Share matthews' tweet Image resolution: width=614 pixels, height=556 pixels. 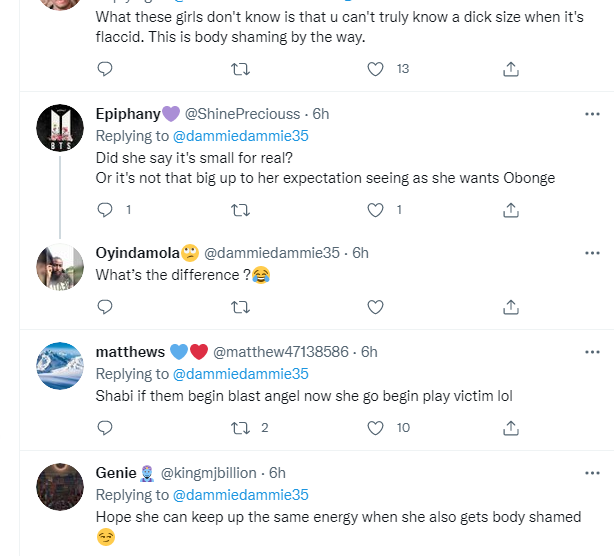[510, 428]
